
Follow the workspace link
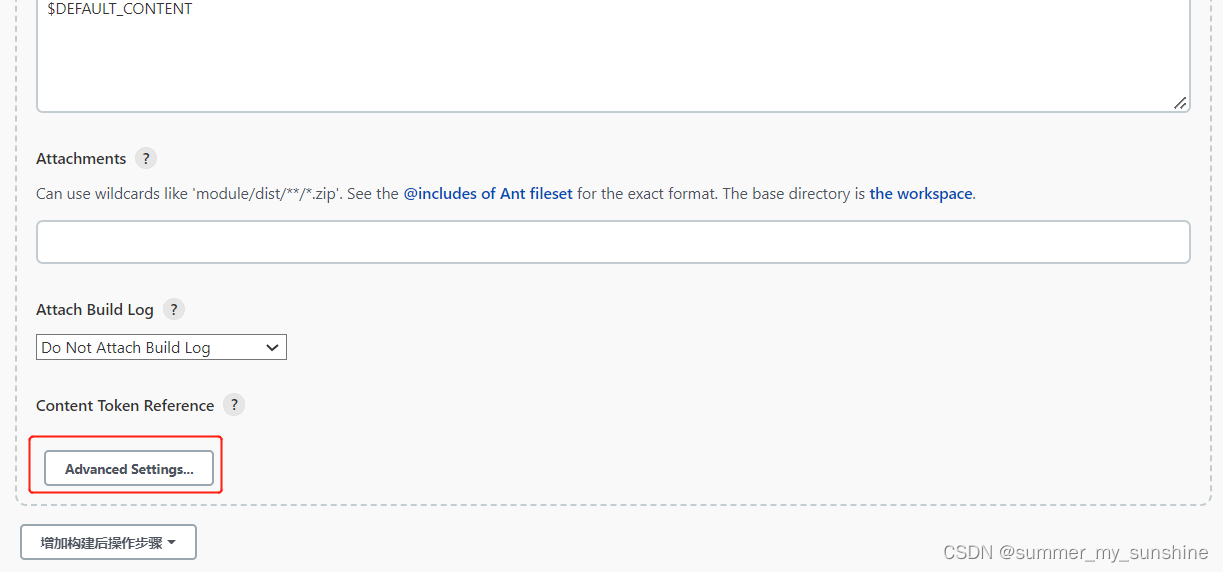coord(921,194)
